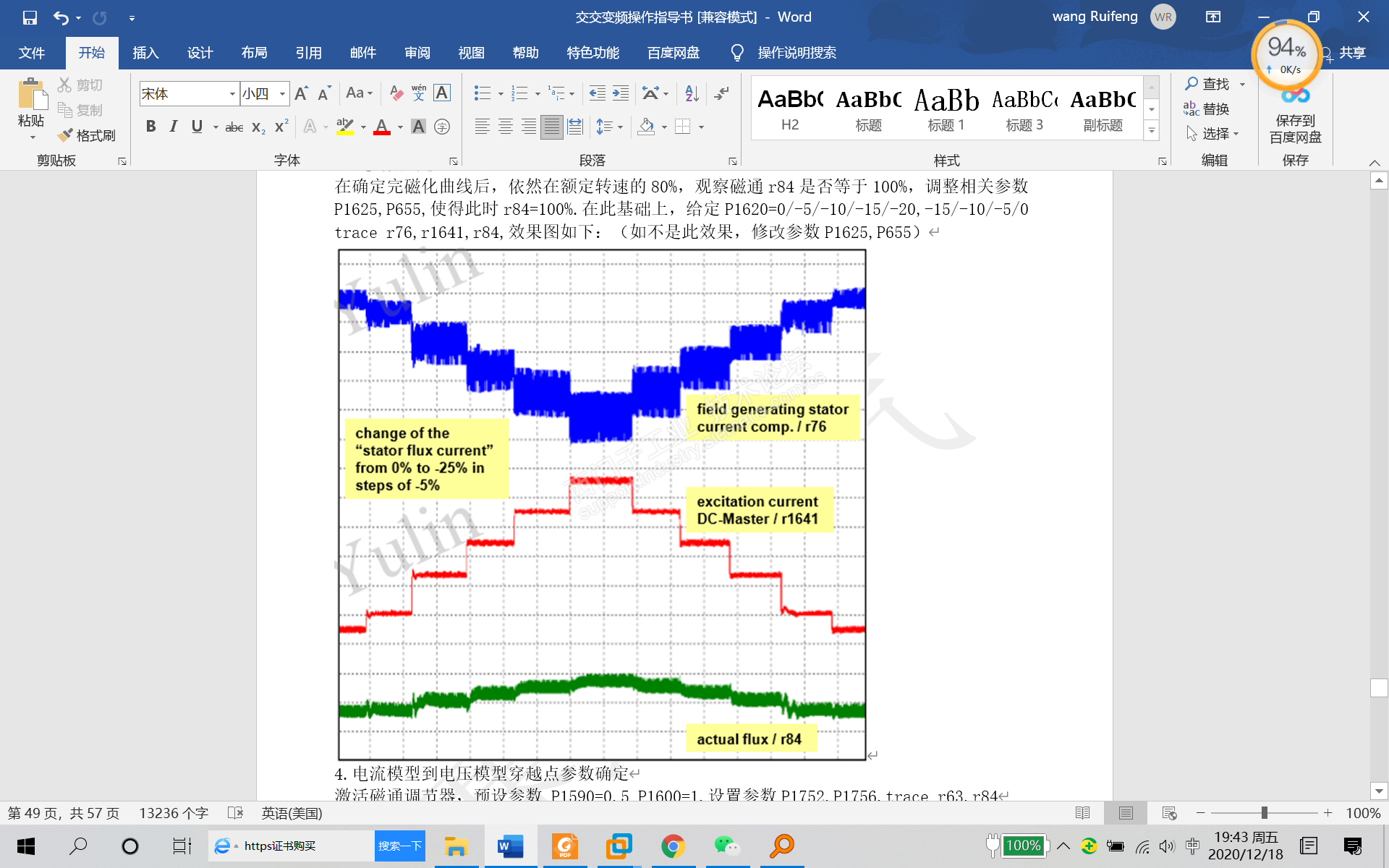Open the font size dropdown
1389x868 pixels.
282,93
